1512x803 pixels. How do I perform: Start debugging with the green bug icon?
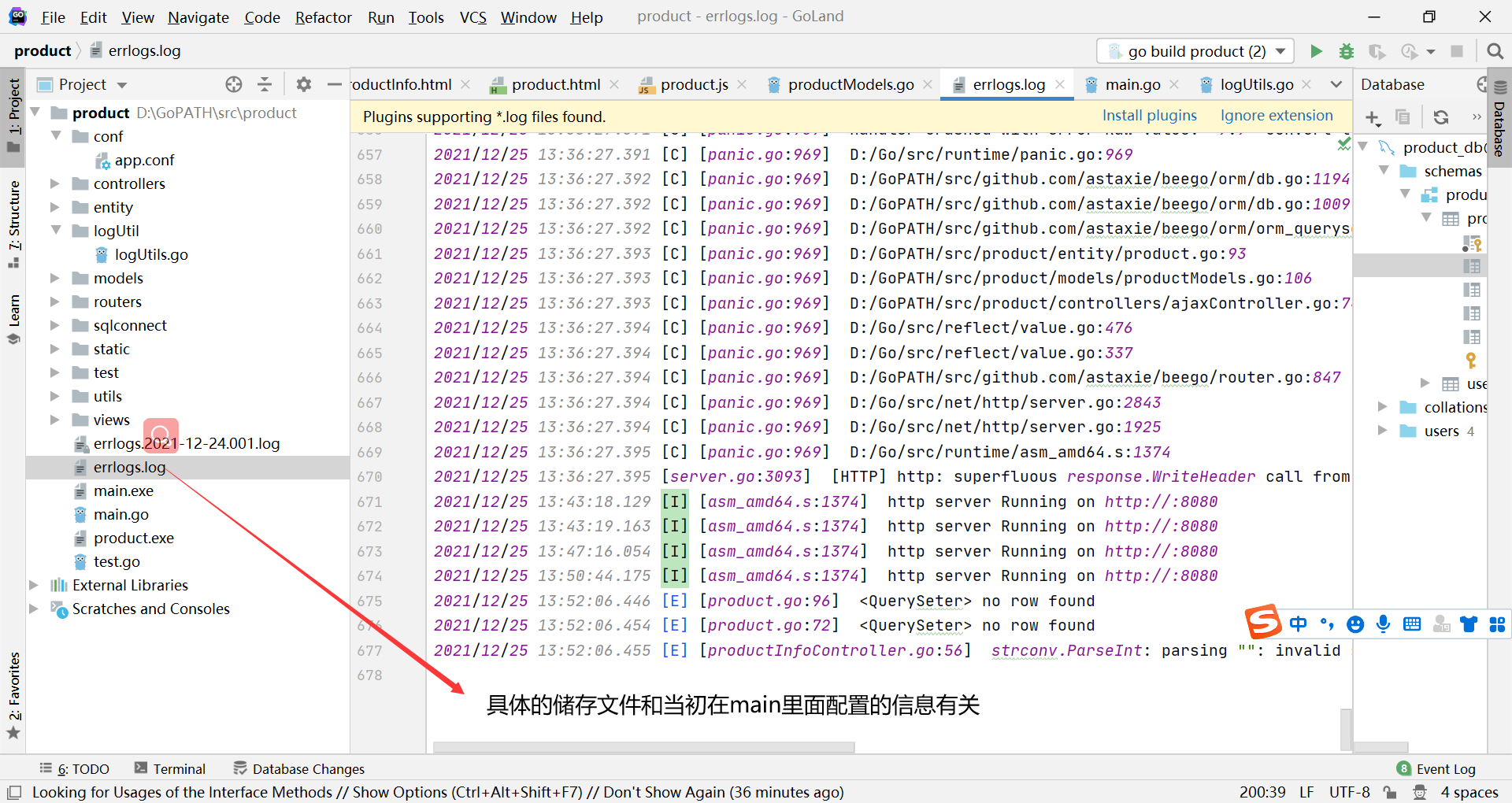click(1347, 50)
